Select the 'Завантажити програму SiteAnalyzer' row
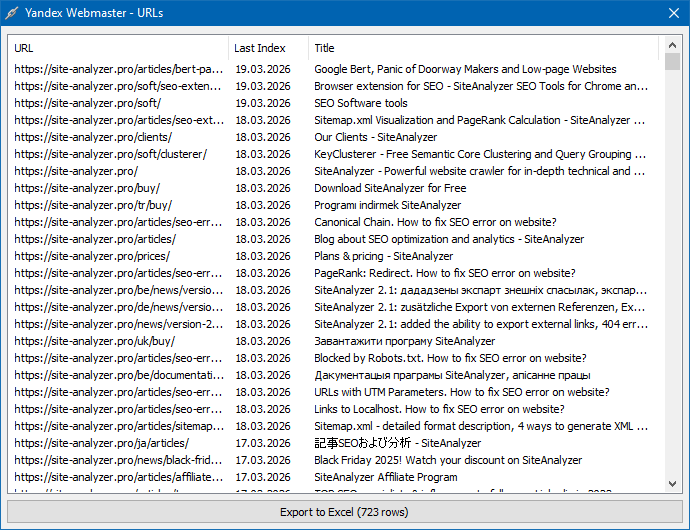Viewport: 690px width, 530px height. pyautogui.click(x=336, y=341)
